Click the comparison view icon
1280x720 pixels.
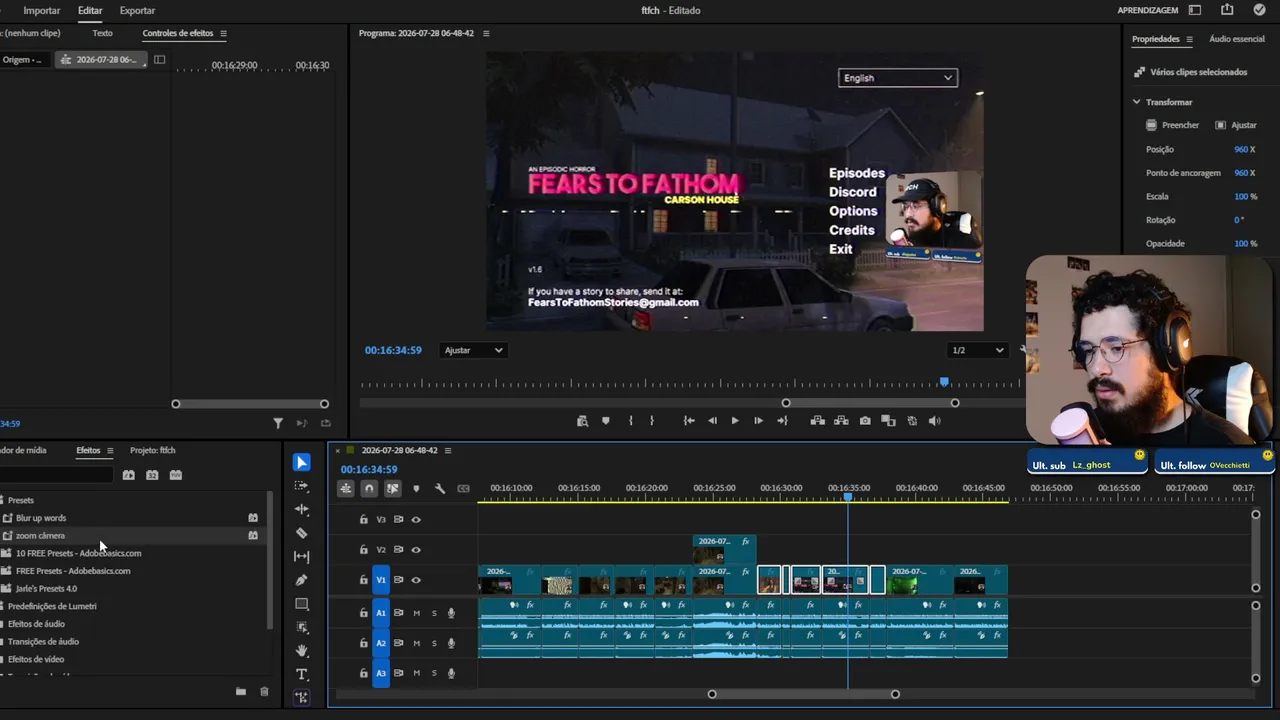(x=888, y=421)
